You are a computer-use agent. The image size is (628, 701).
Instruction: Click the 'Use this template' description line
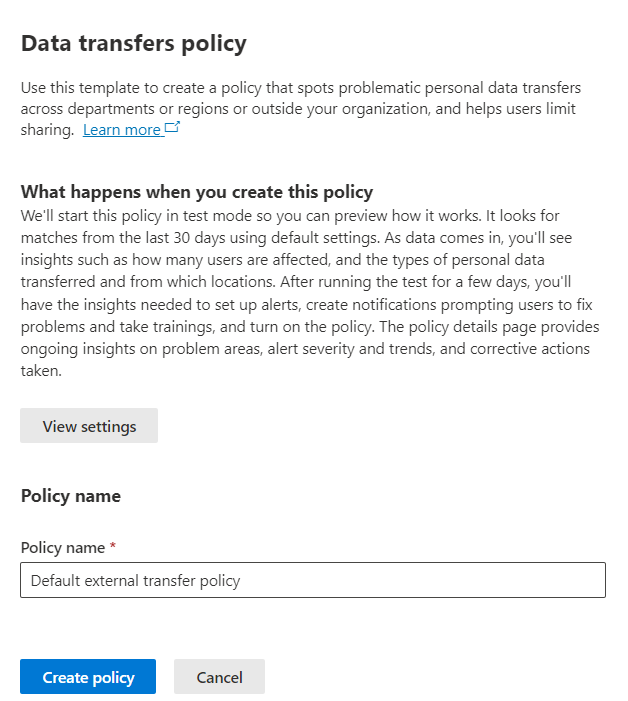[300, 88]
